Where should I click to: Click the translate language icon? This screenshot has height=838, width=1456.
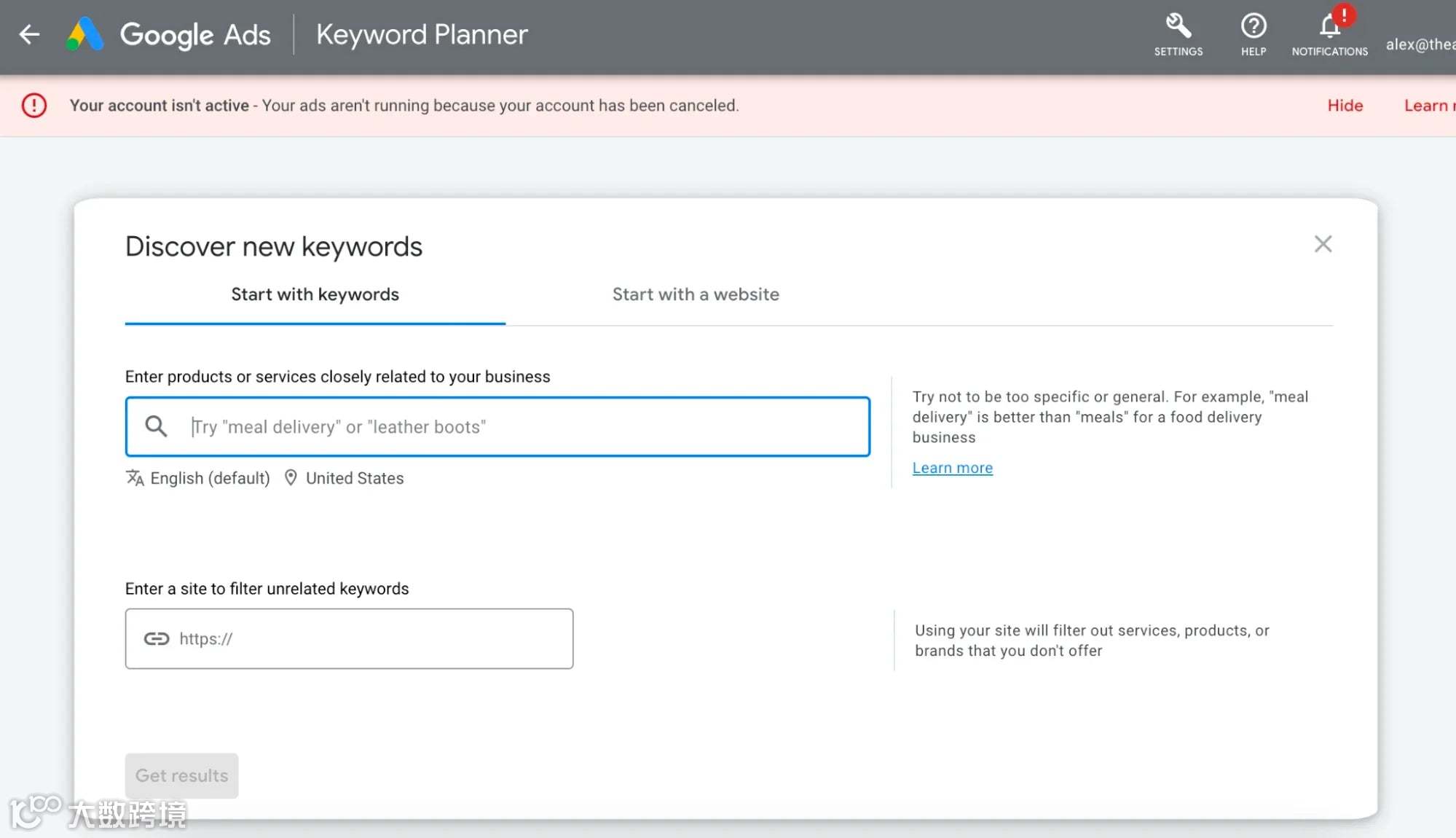pos(135,478)
